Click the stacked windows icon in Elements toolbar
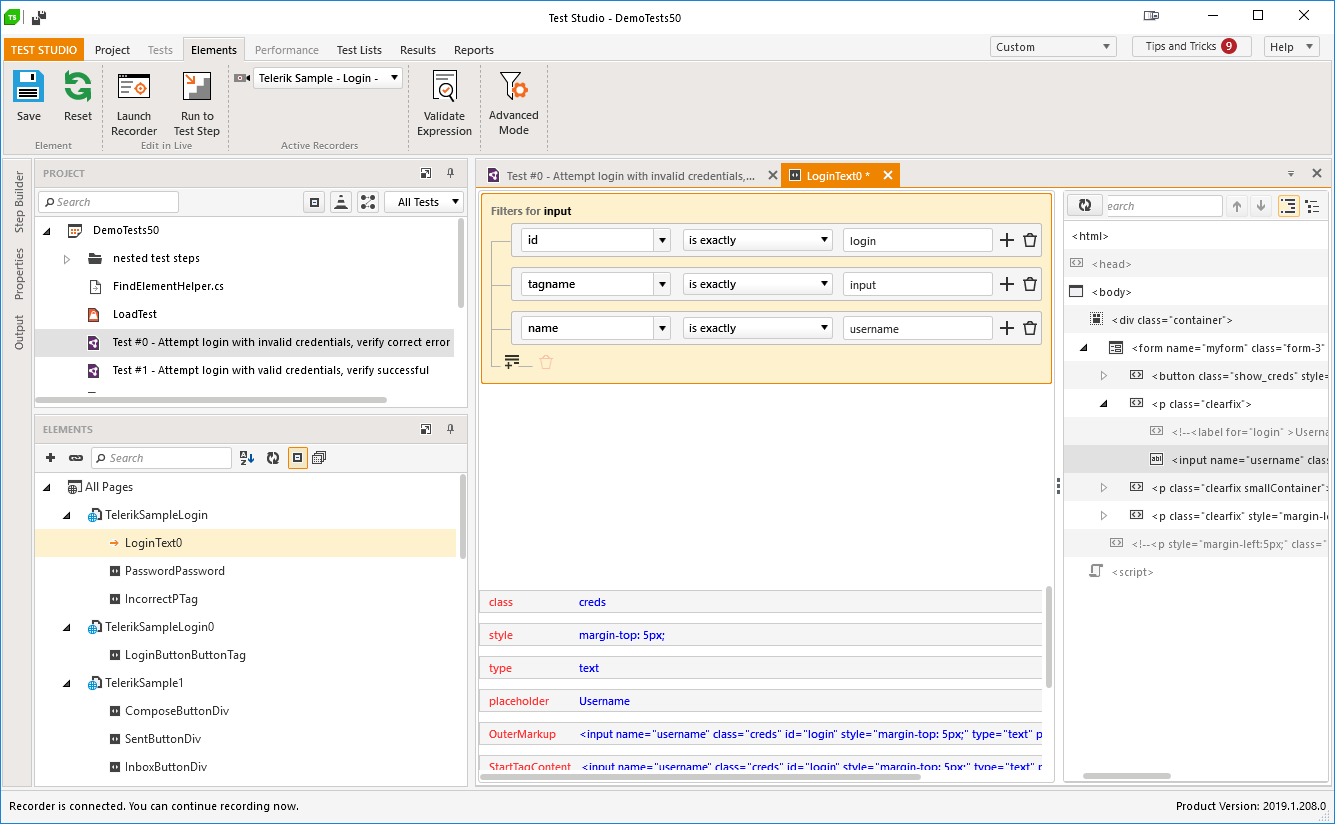1335x824 pixels. pos(319,458)
